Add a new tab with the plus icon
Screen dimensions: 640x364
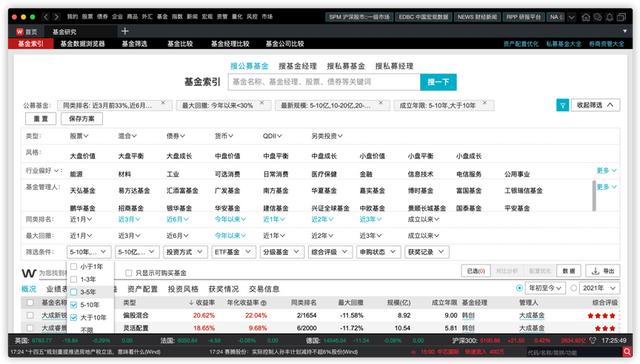click(125, 31)
